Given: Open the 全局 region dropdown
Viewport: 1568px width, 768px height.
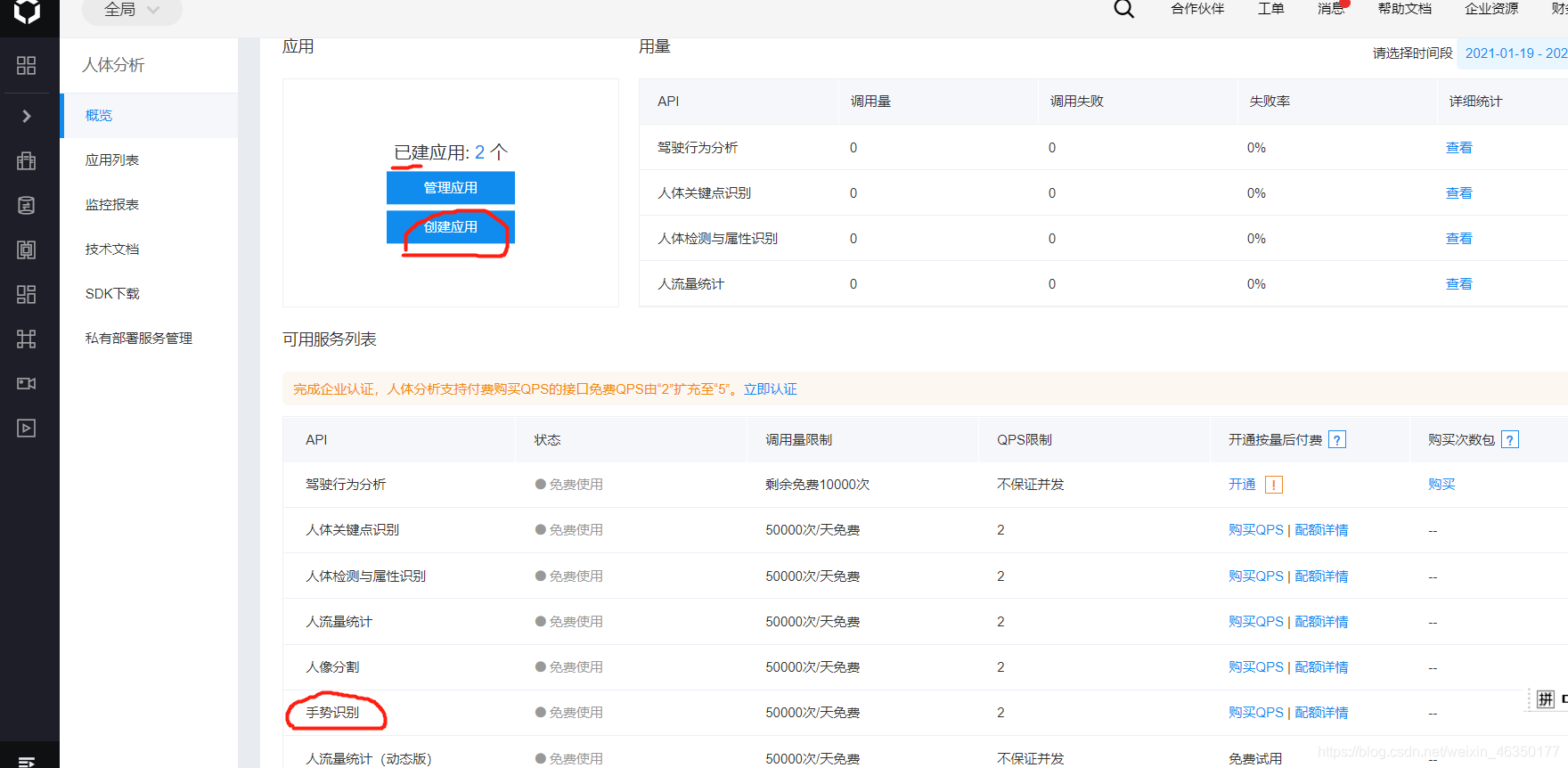Looking at the screenshot, I should [132, 10].
